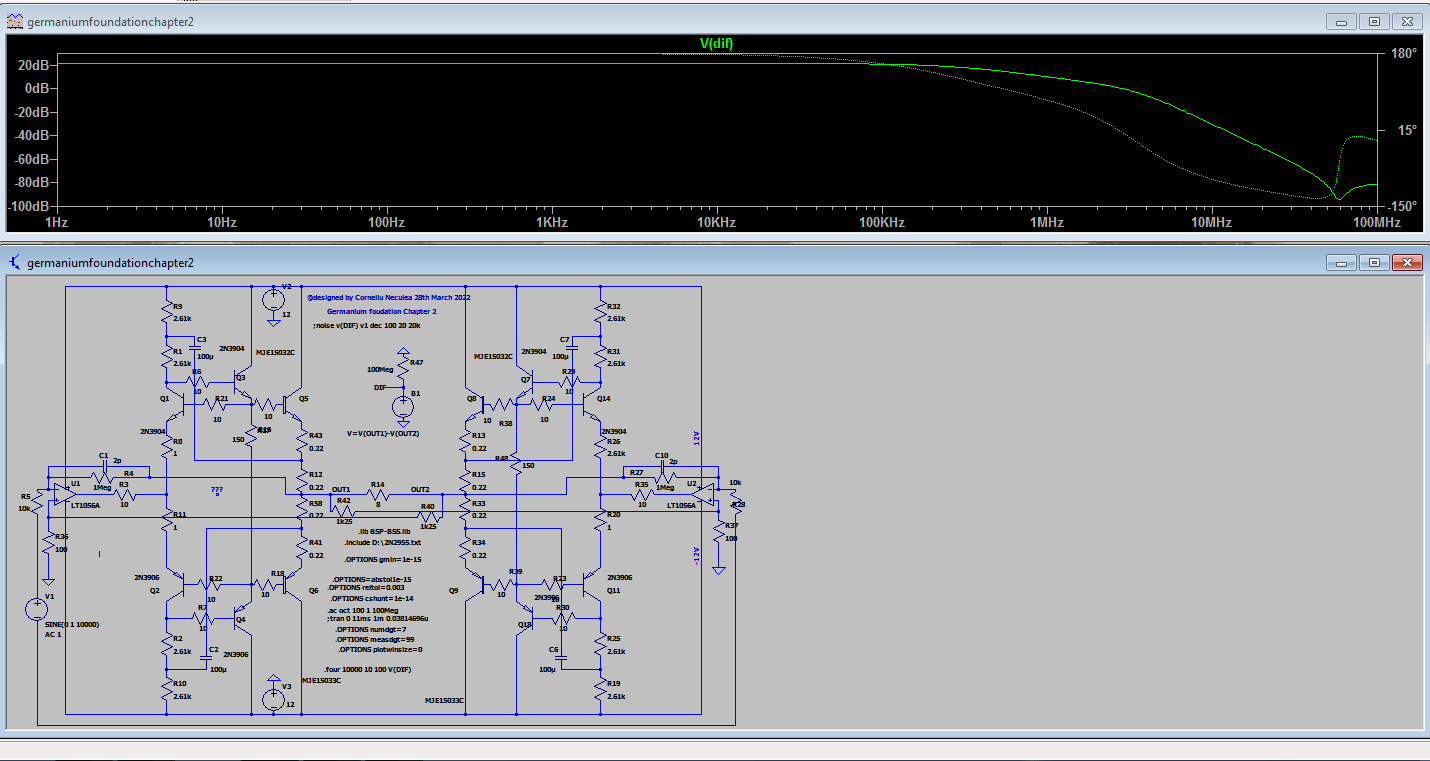
Task: Click the ;noise v(DIF) v1 comment line
Action: point(366,325)
